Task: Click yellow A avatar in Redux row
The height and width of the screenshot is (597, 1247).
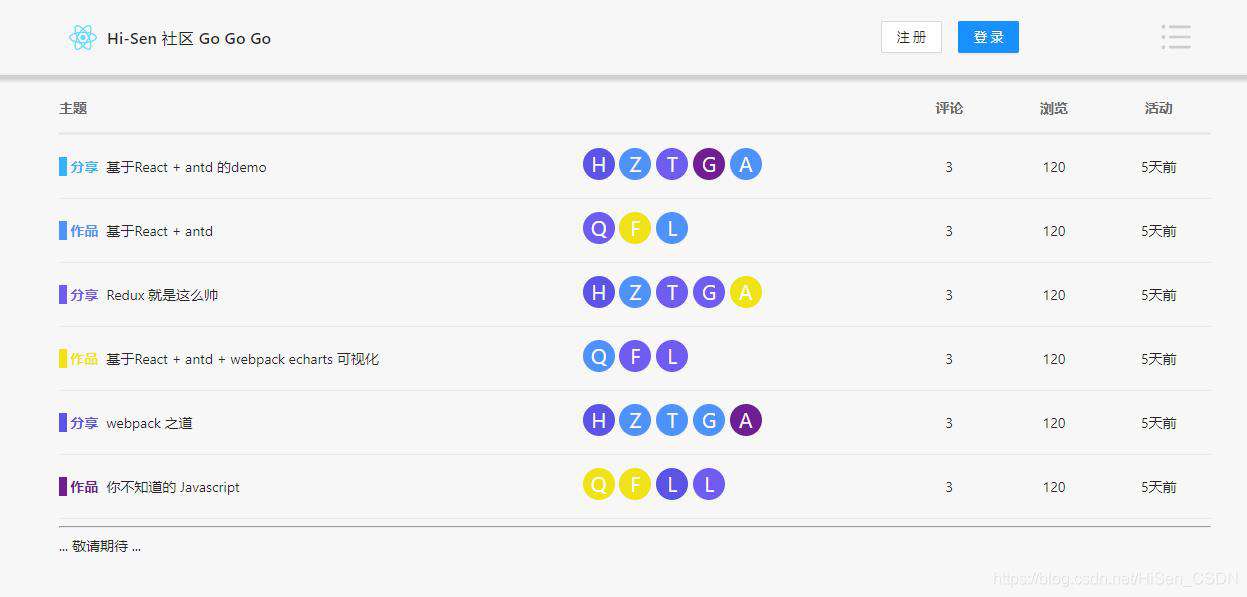Action: click(745, 293)
